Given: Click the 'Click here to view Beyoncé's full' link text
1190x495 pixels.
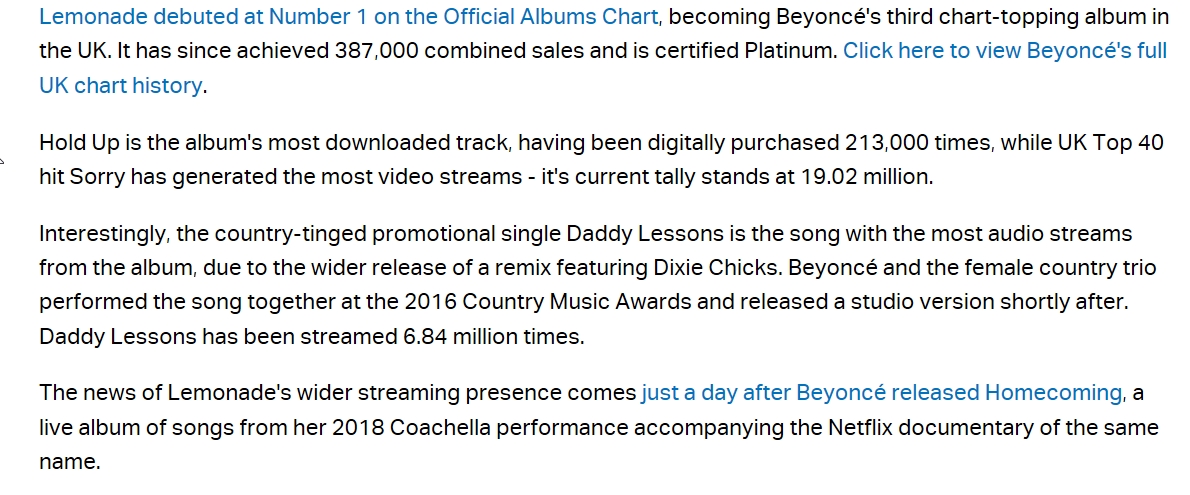Looking at the screenshot, I should click(1005, 51).
